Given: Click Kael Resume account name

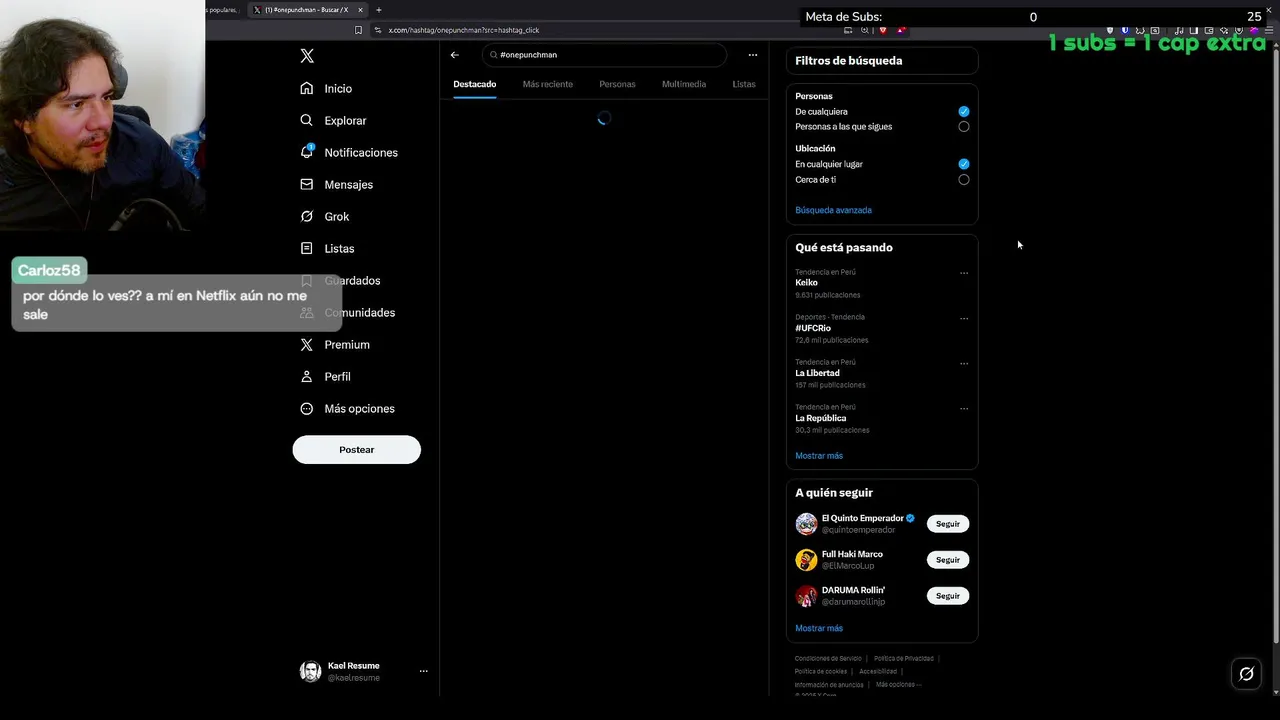Looking at the screenshot, I should [354, 666].
